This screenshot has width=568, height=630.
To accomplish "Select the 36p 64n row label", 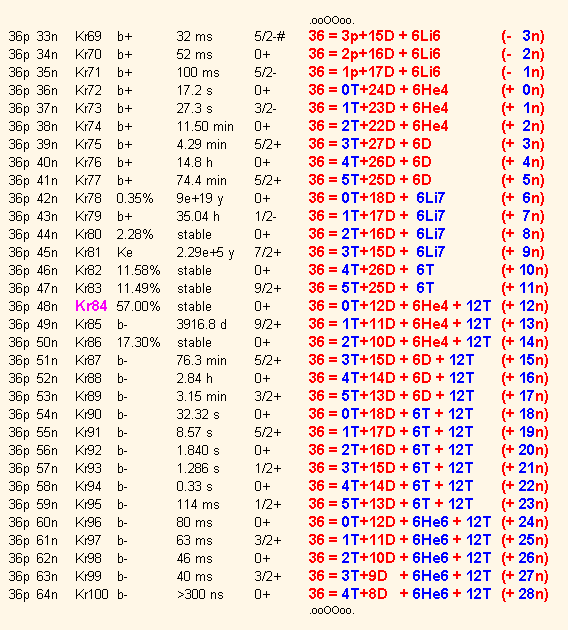I will (x=33, y=595).
